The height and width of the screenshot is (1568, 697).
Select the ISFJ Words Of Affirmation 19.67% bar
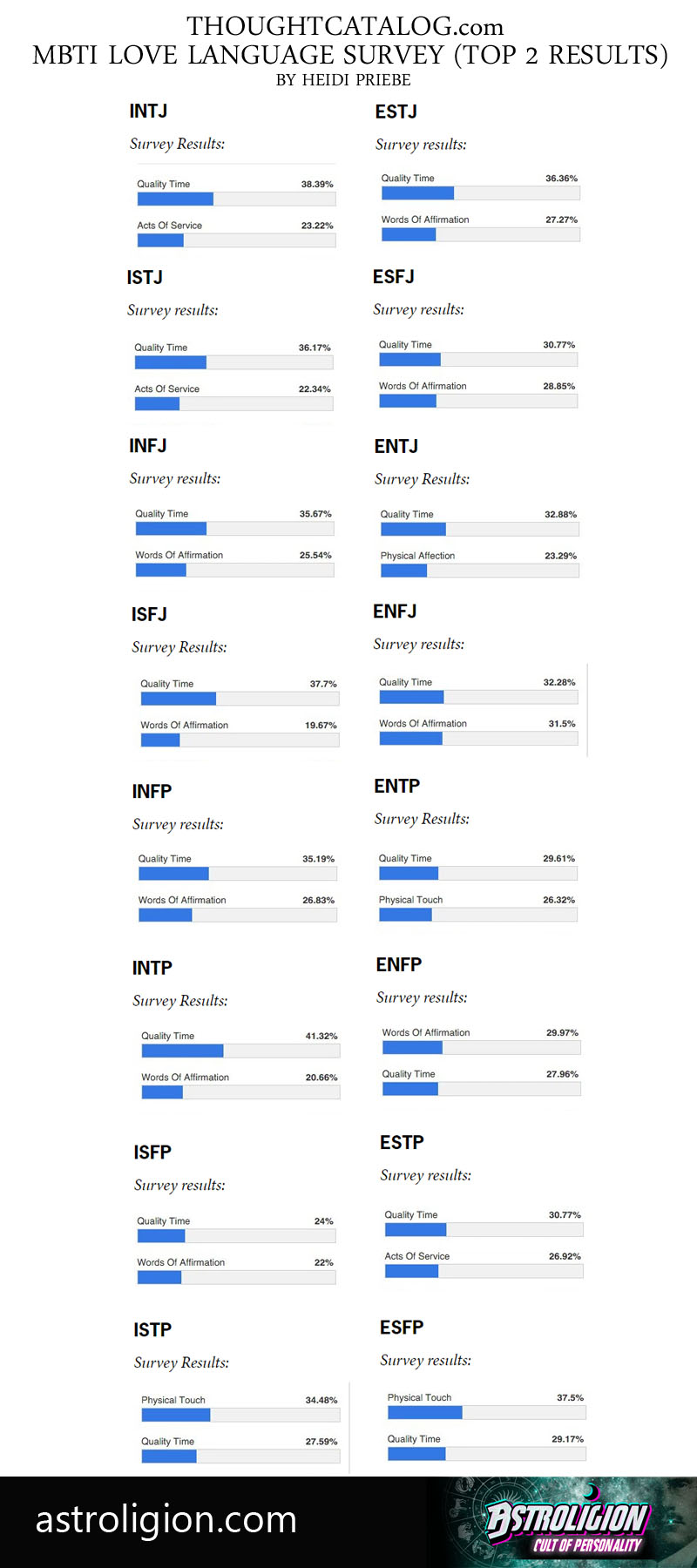pos(240,740)
